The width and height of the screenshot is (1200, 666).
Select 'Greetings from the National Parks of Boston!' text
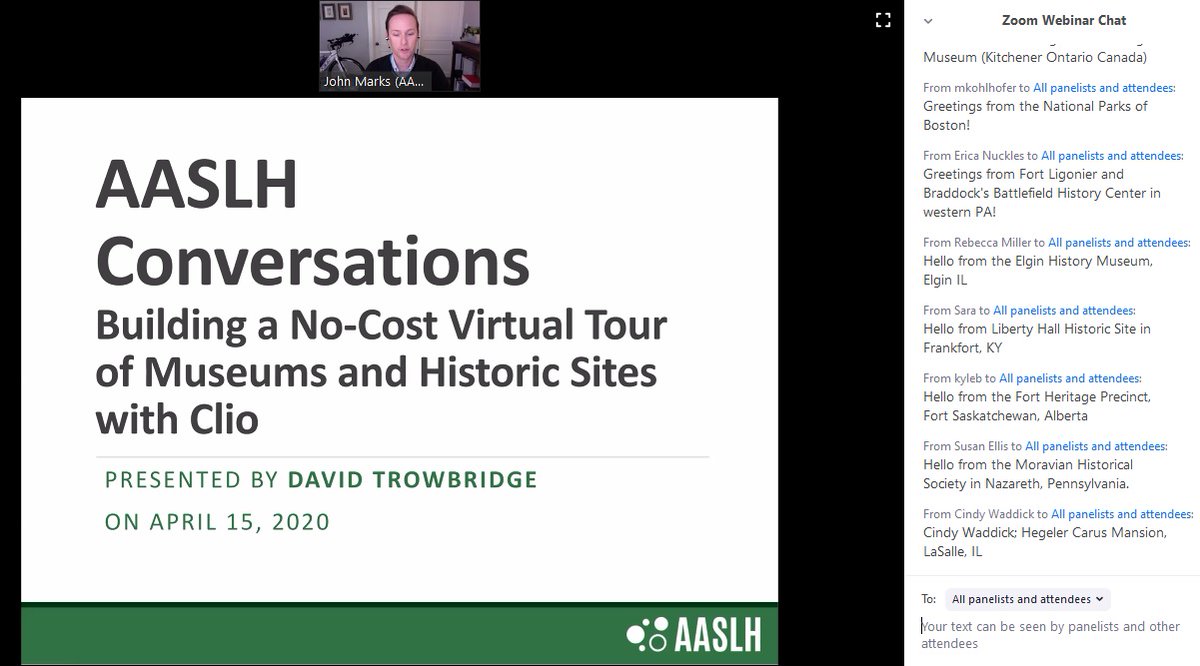[x=1035, y=115]
